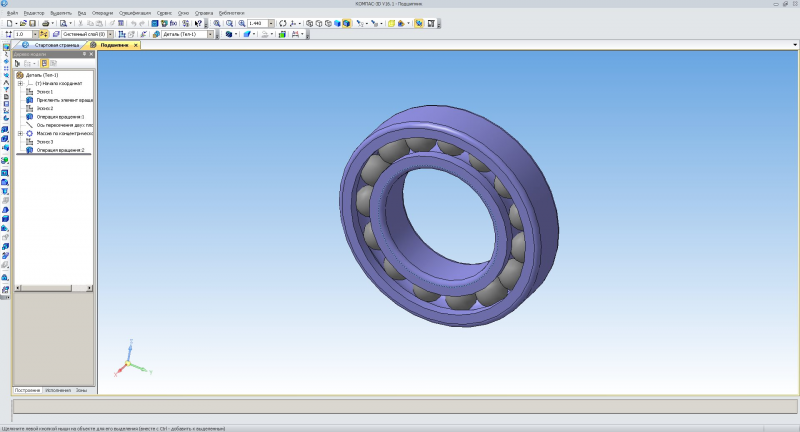The width and height of the screenshot is (800, 432).
Task: Switch to the Стартовая страница tab
Action: [x=57, y=45]
